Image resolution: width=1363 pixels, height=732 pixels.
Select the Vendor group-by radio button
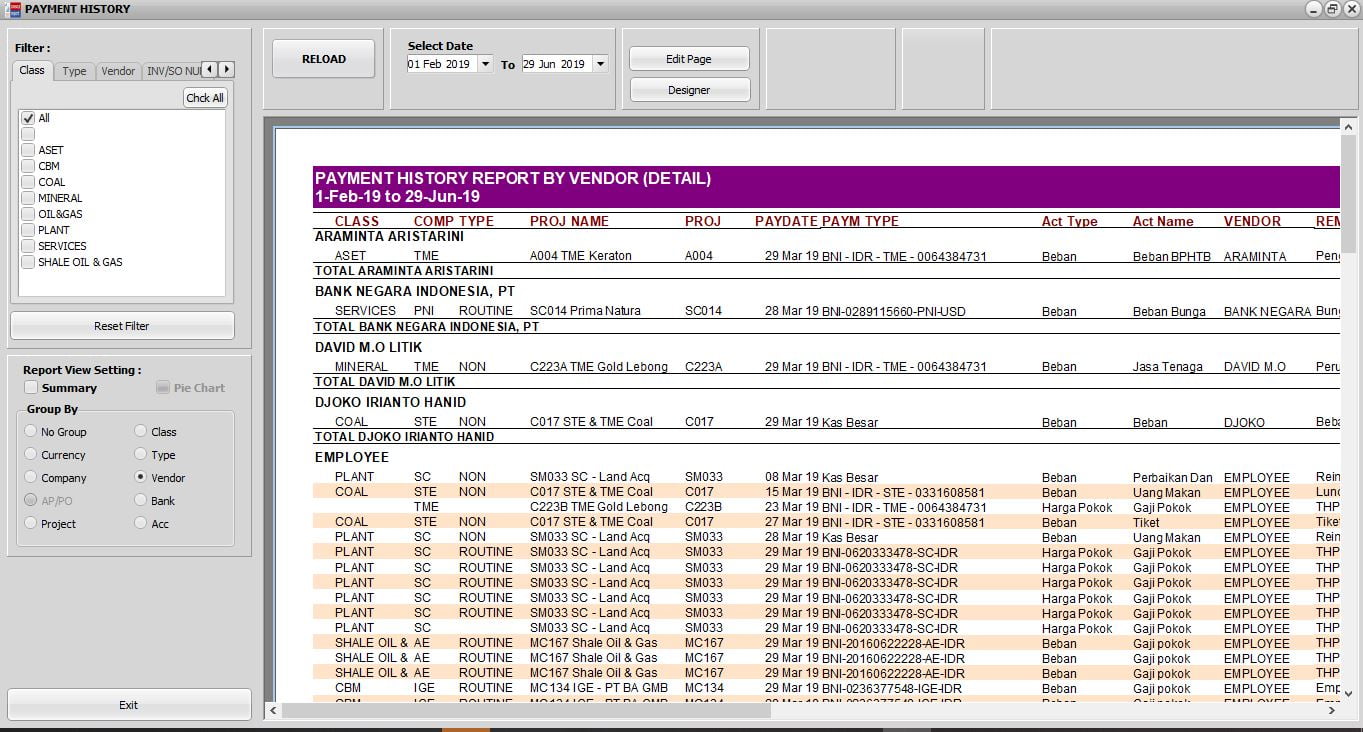click(141, 478)
